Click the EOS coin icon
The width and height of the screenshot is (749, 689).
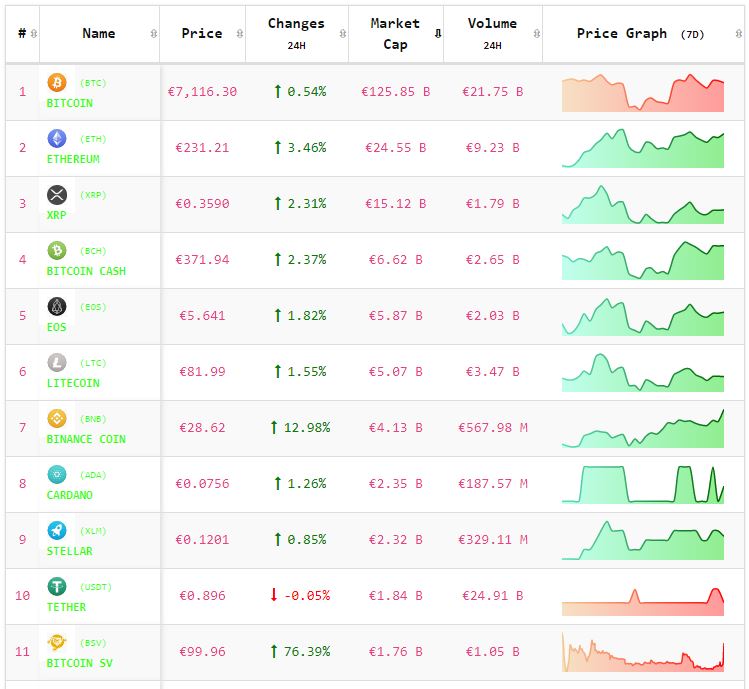[x=57, y=307]
